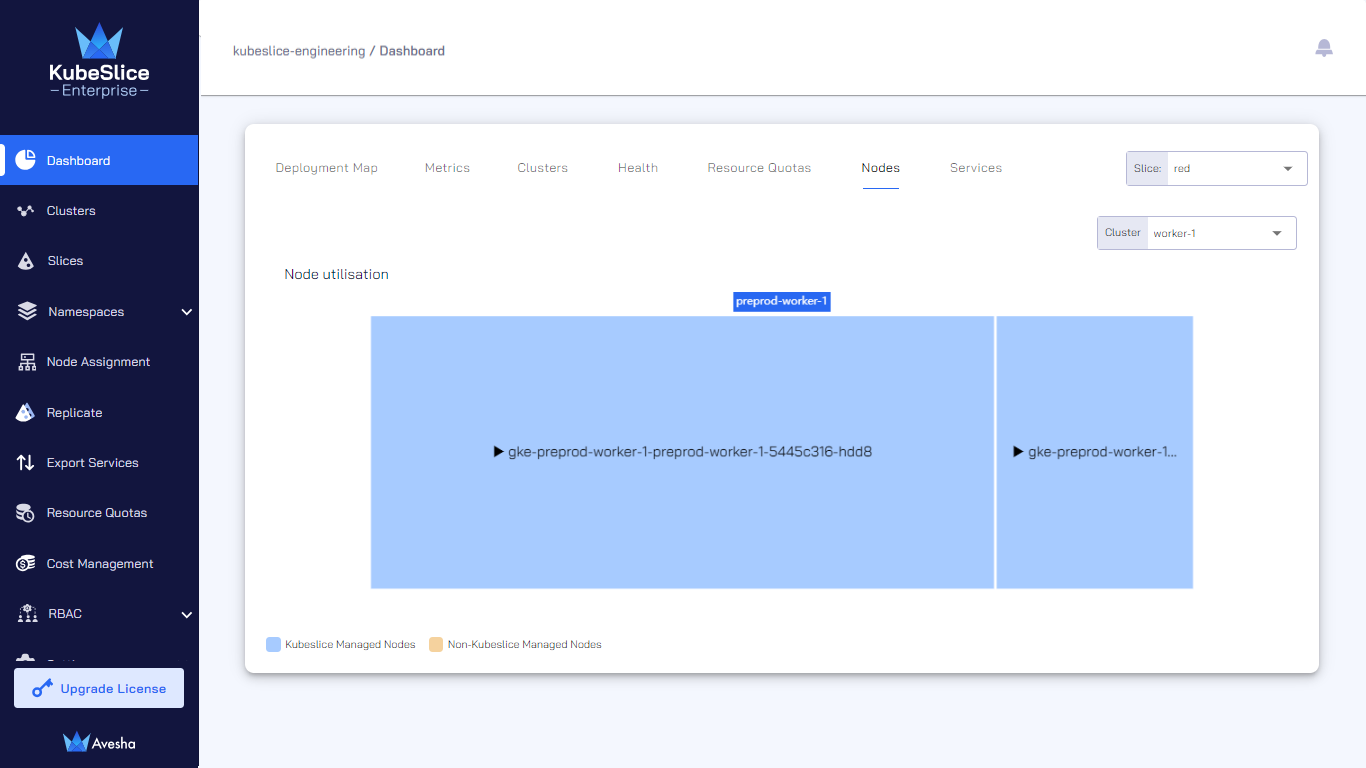
Task: Click the Replicate icon in sidebar
Action: (26, 412)
